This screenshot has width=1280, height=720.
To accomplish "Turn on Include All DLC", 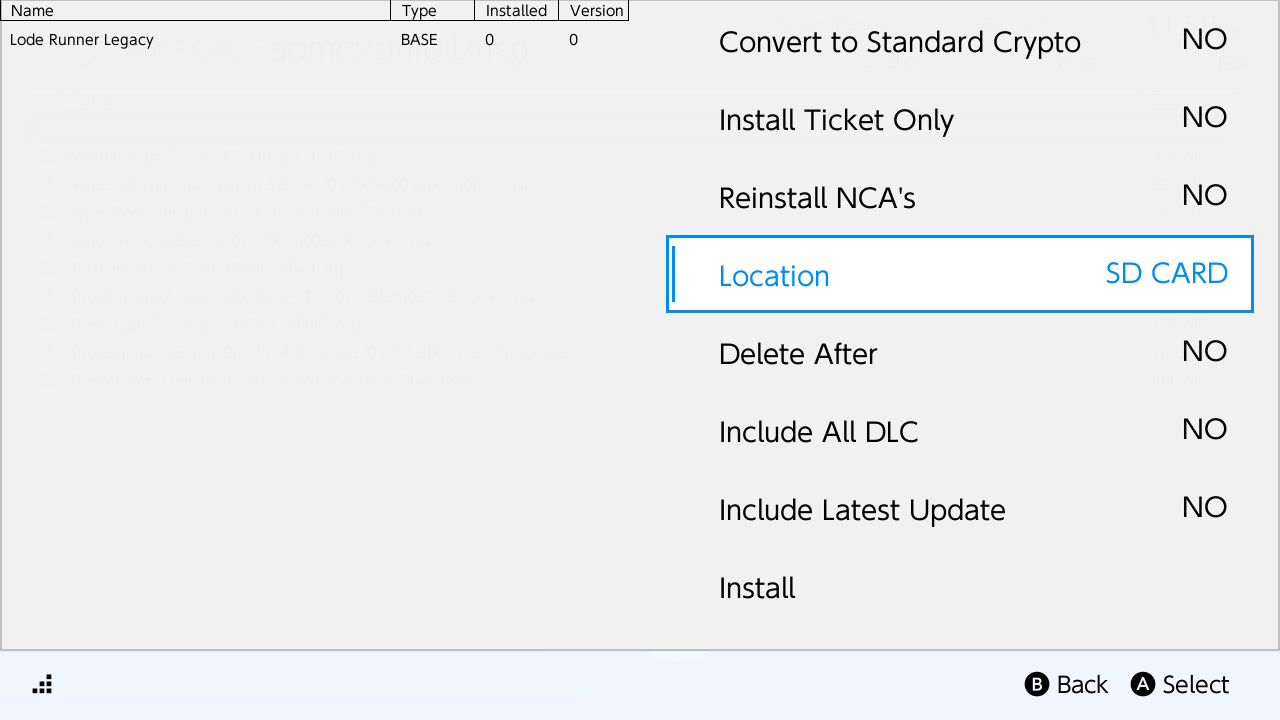I will coord(959,431).
